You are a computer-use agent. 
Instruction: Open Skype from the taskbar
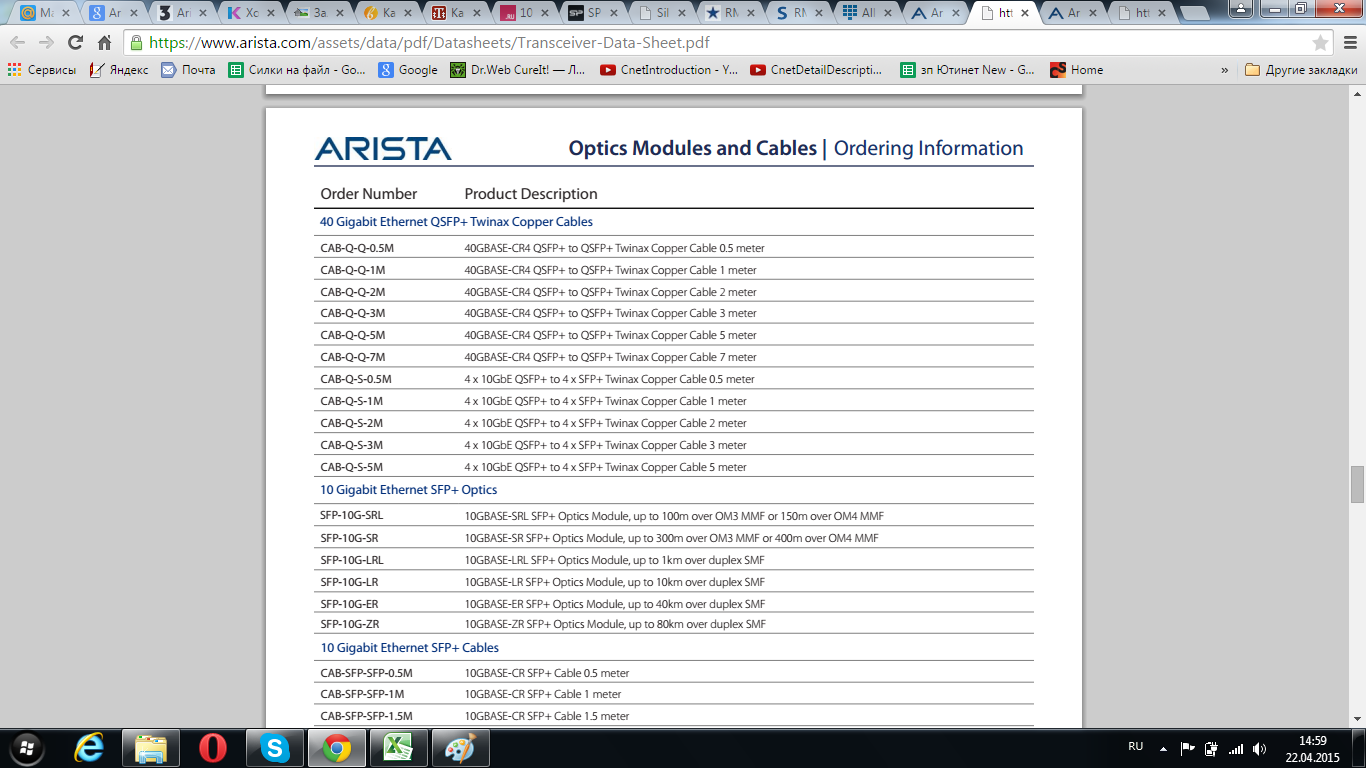[x=274, y=748]
